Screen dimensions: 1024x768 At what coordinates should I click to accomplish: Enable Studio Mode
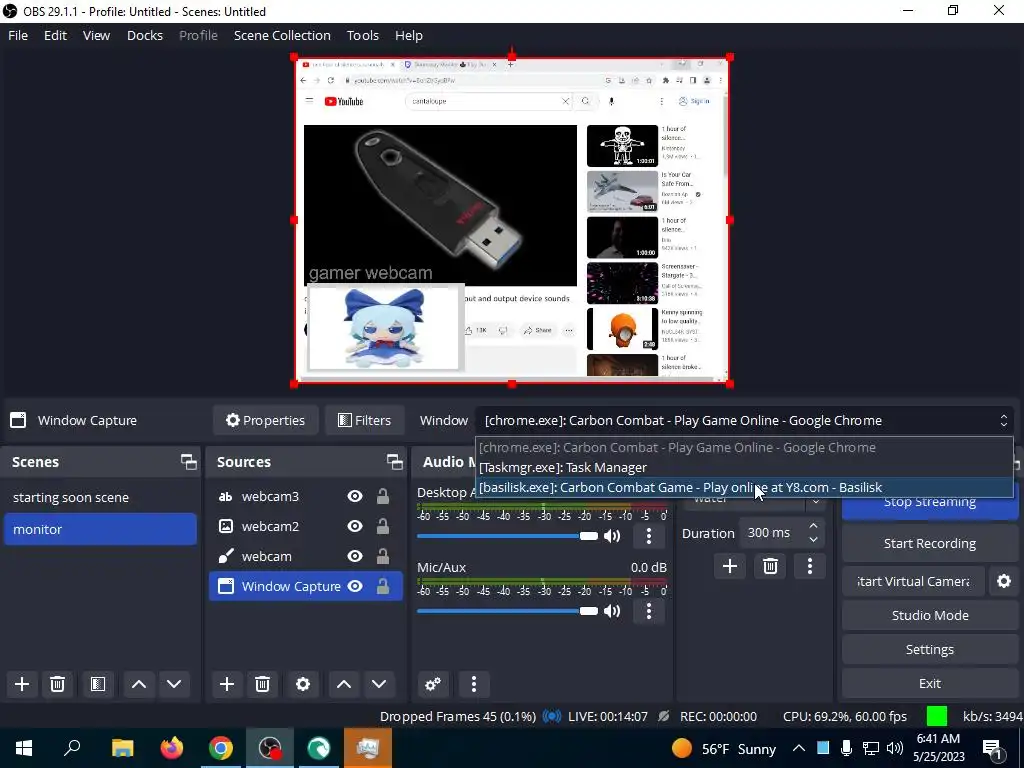point(929,615)
